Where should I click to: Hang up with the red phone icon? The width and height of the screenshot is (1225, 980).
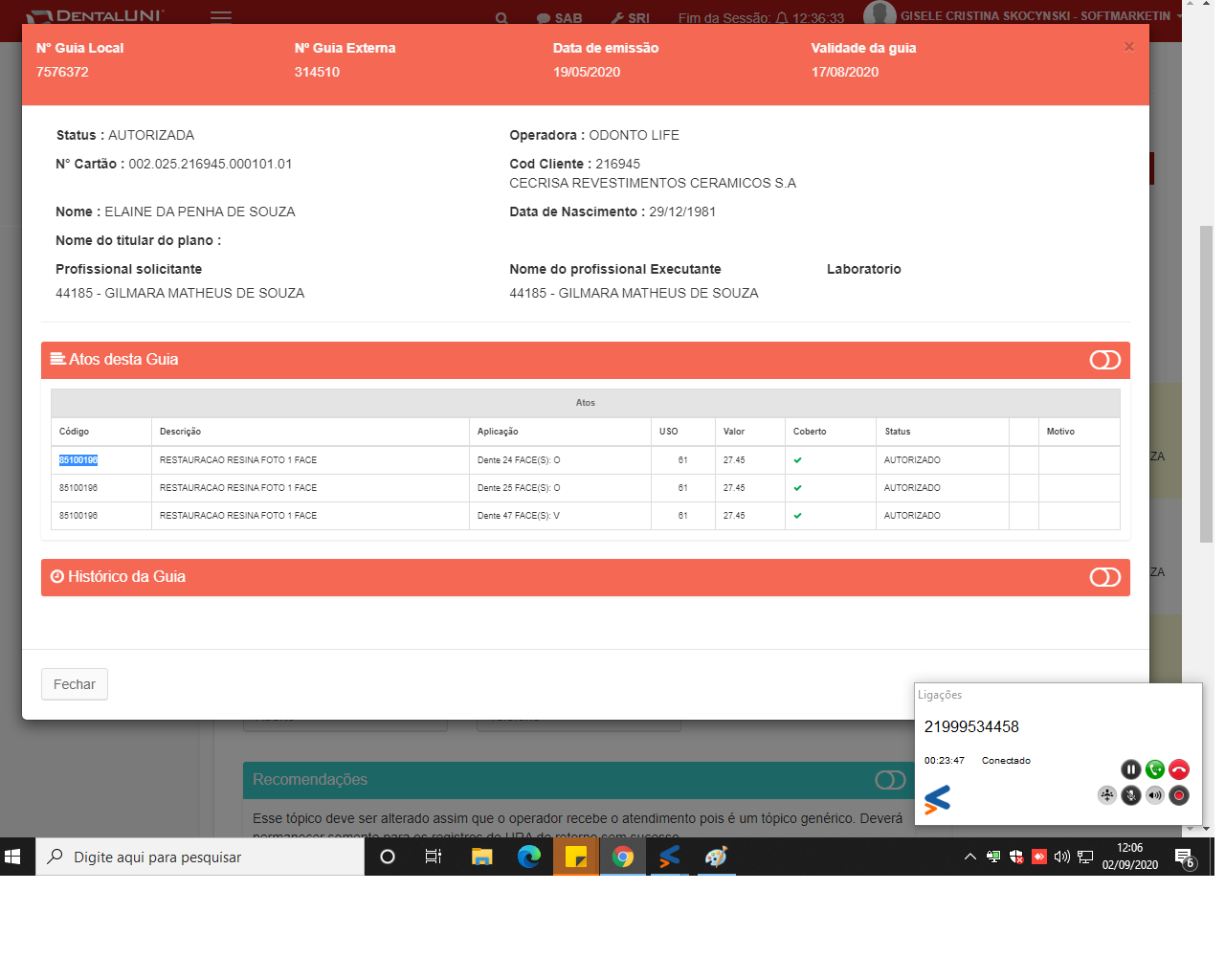1179,769
